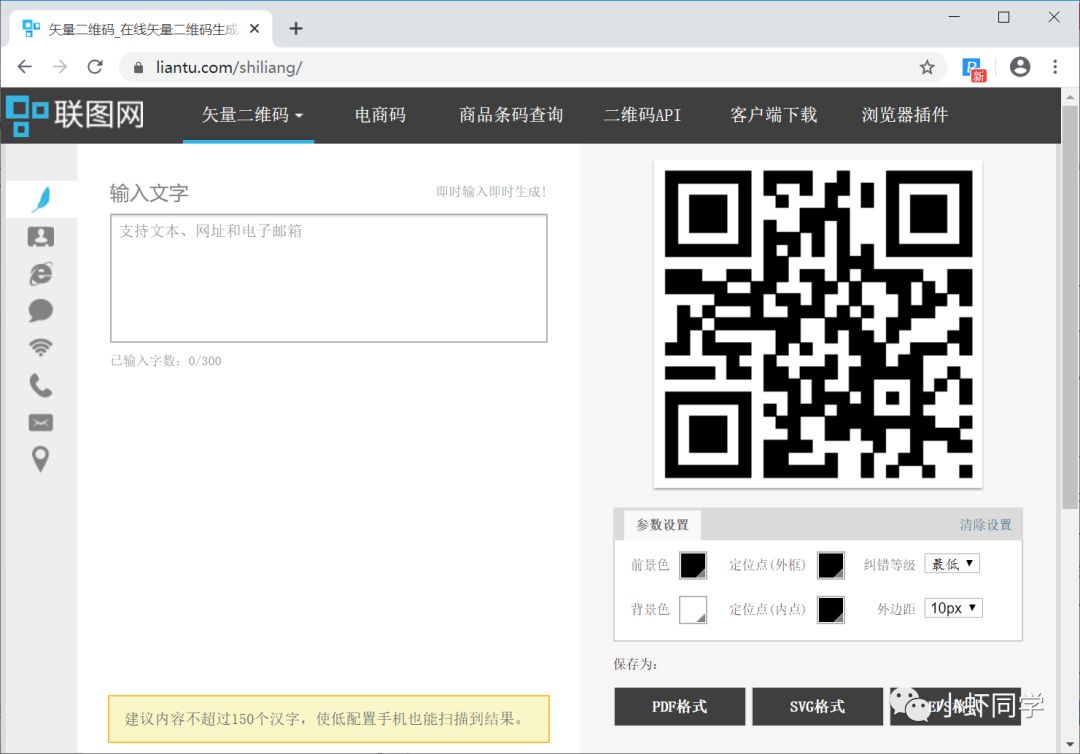Viewport: 1080px width, 754px height.
Task: Select the WiFi QR code icon
Action: tap(40, 347)
